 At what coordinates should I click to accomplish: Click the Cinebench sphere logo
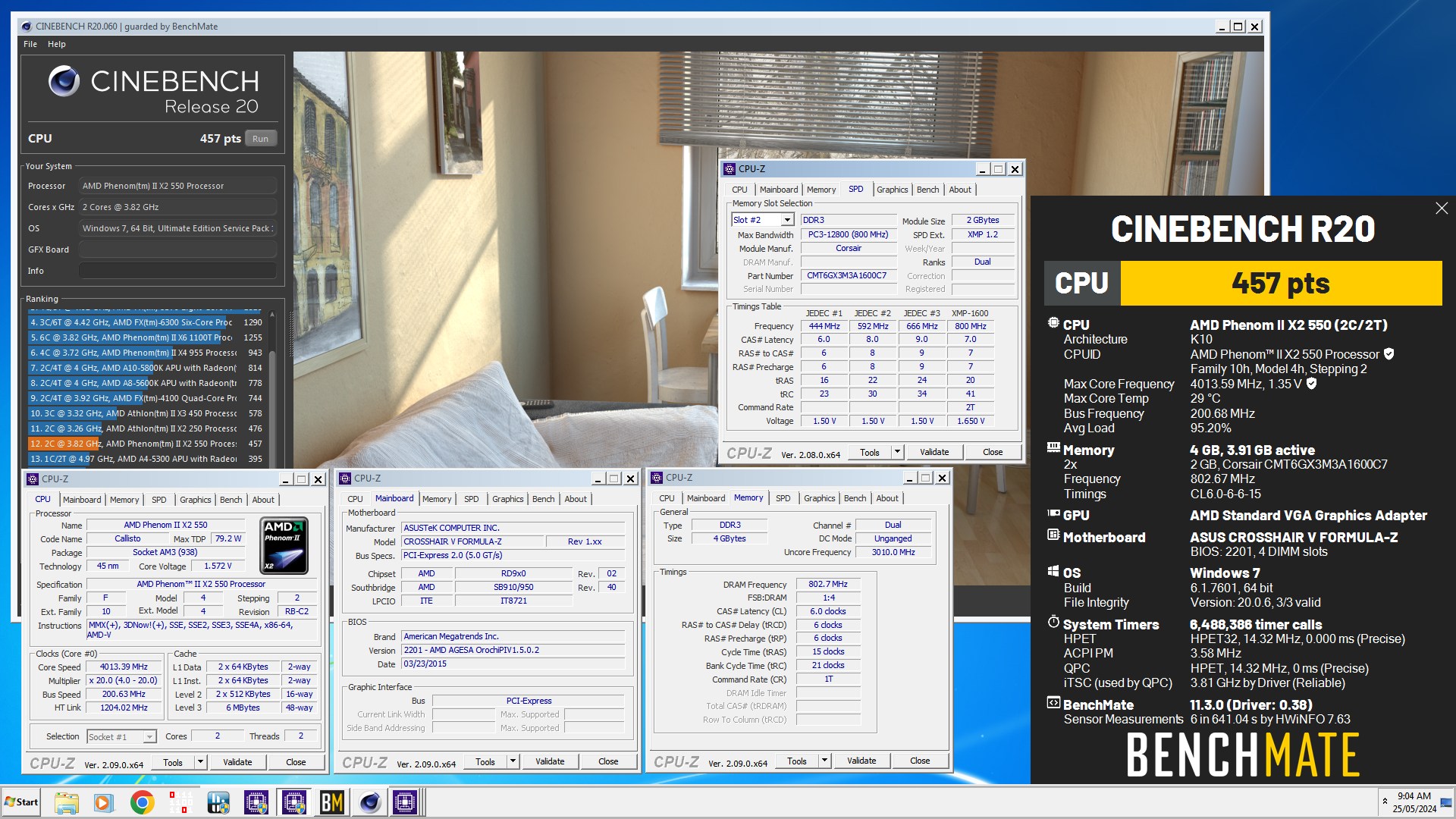[64, 80]
